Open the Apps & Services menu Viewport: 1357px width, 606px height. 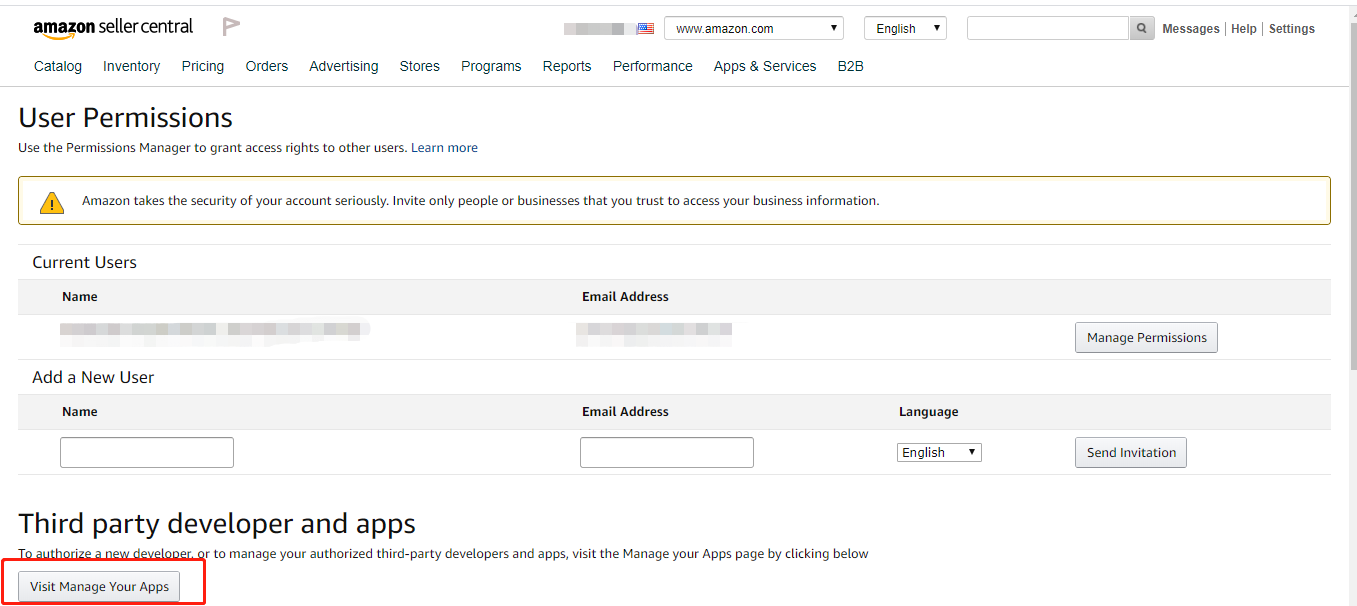[x=765, y=66]
